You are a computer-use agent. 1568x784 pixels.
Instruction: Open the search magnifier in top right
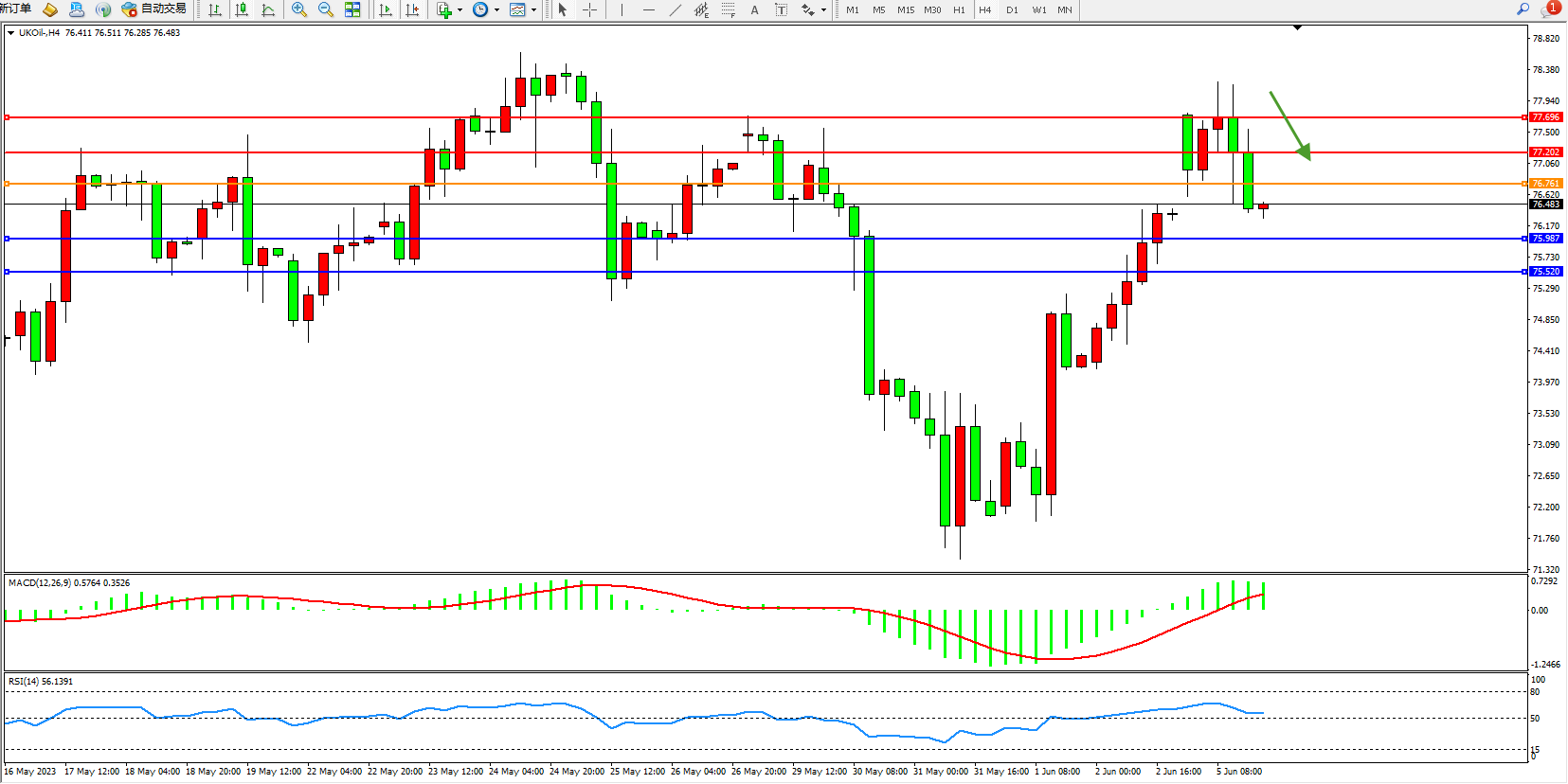click(1523, 9)
